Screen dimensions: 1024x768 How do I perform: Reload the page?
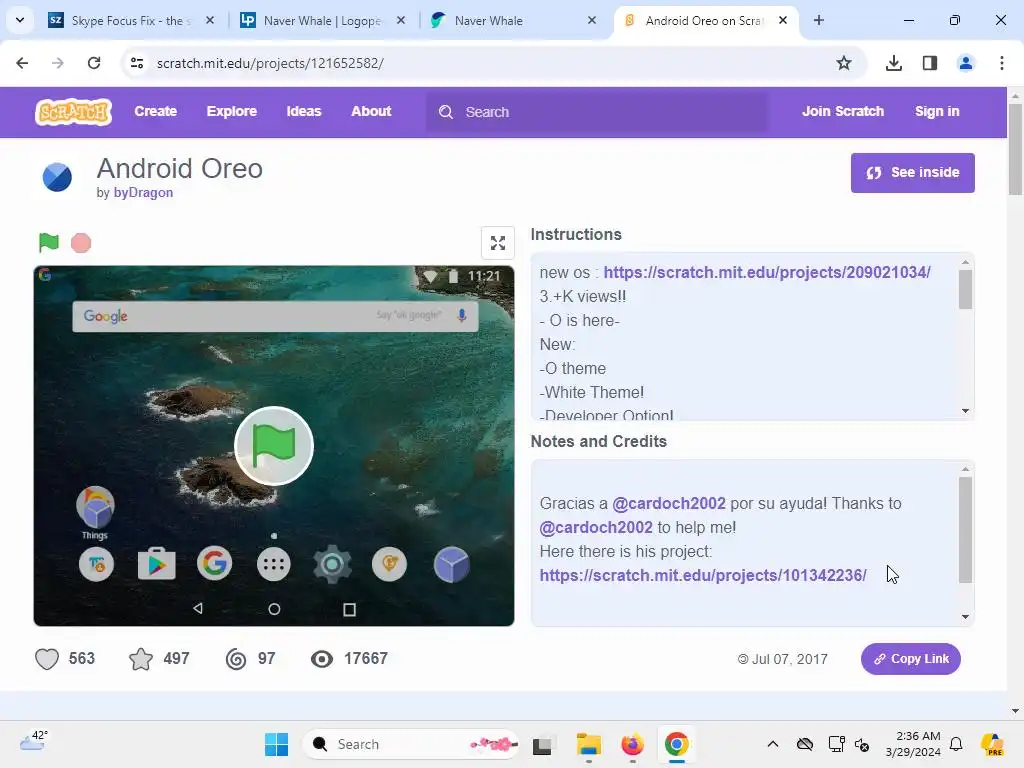pyautogui.click(x=94, y=63)
